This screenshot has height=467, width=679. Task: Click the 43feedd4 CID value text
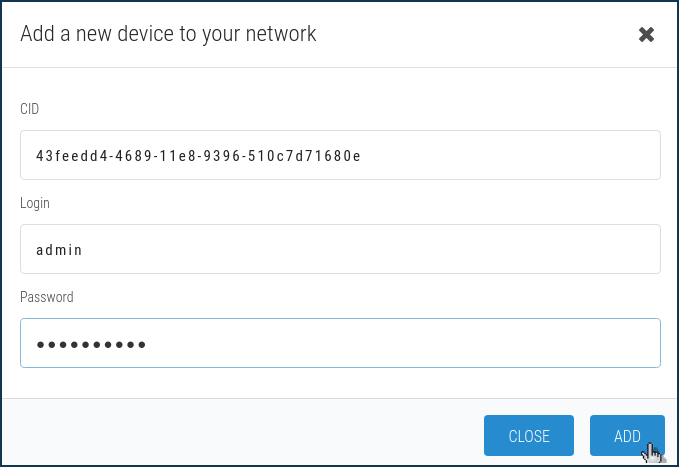tap(198, 156)
